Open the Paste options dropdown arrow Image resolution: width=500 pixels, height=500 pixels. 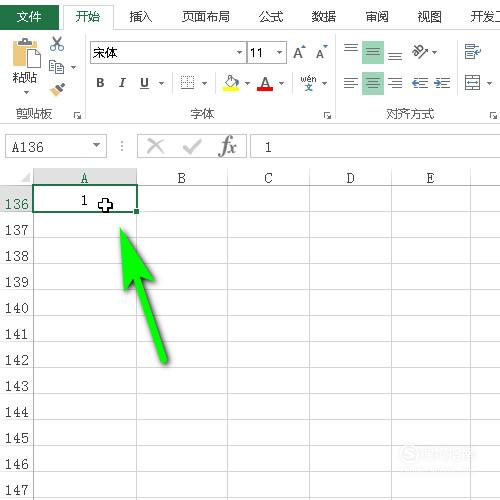(26, 92)
